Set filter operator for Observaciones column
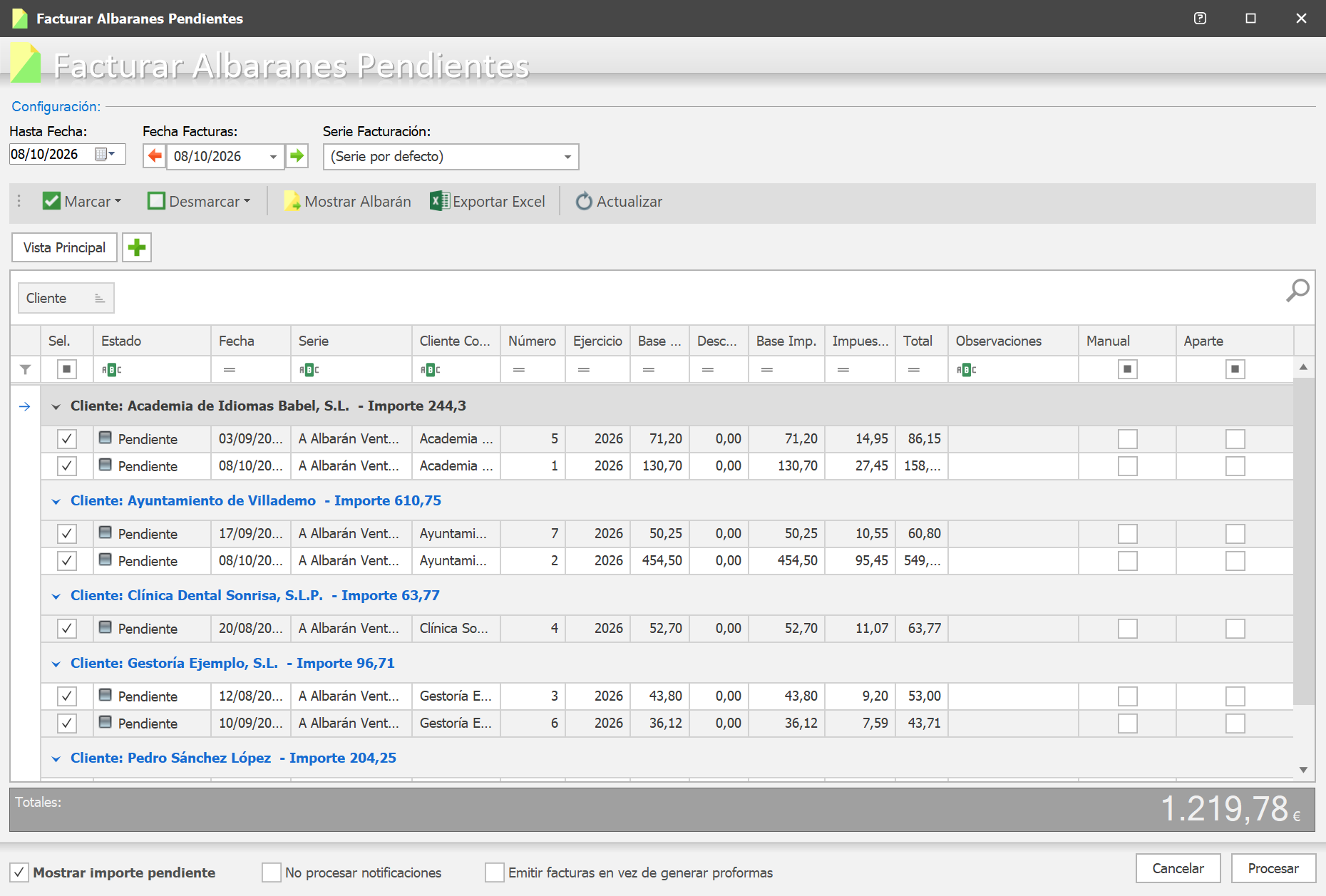Image resolution: width=1326 pixels, height=896 pixels. coord(966,369)
